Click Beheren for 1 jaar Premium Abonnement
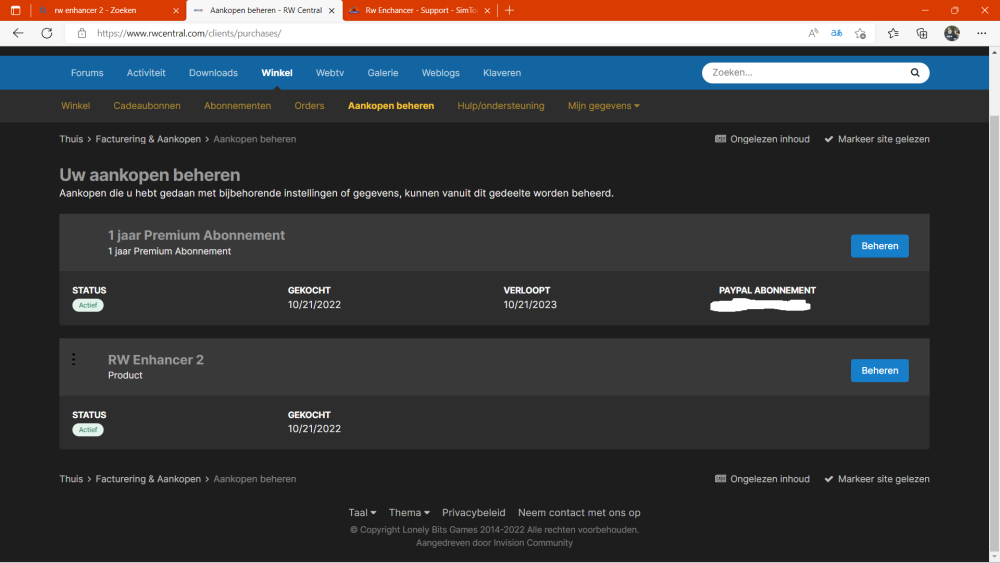 [x=879, y=246]
